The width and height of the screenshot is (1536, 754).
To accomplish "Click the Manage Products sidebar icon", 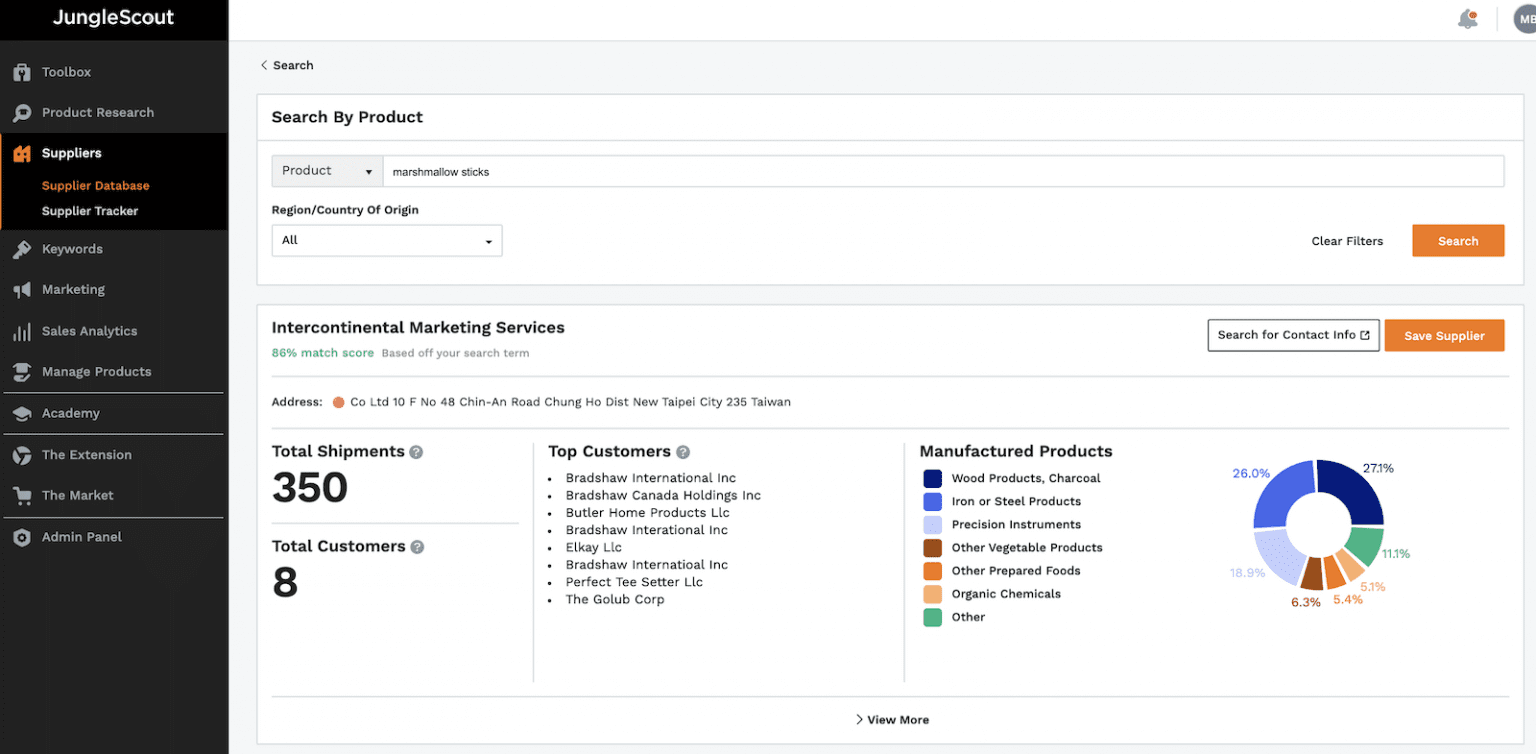I will (x=22, y=371).
